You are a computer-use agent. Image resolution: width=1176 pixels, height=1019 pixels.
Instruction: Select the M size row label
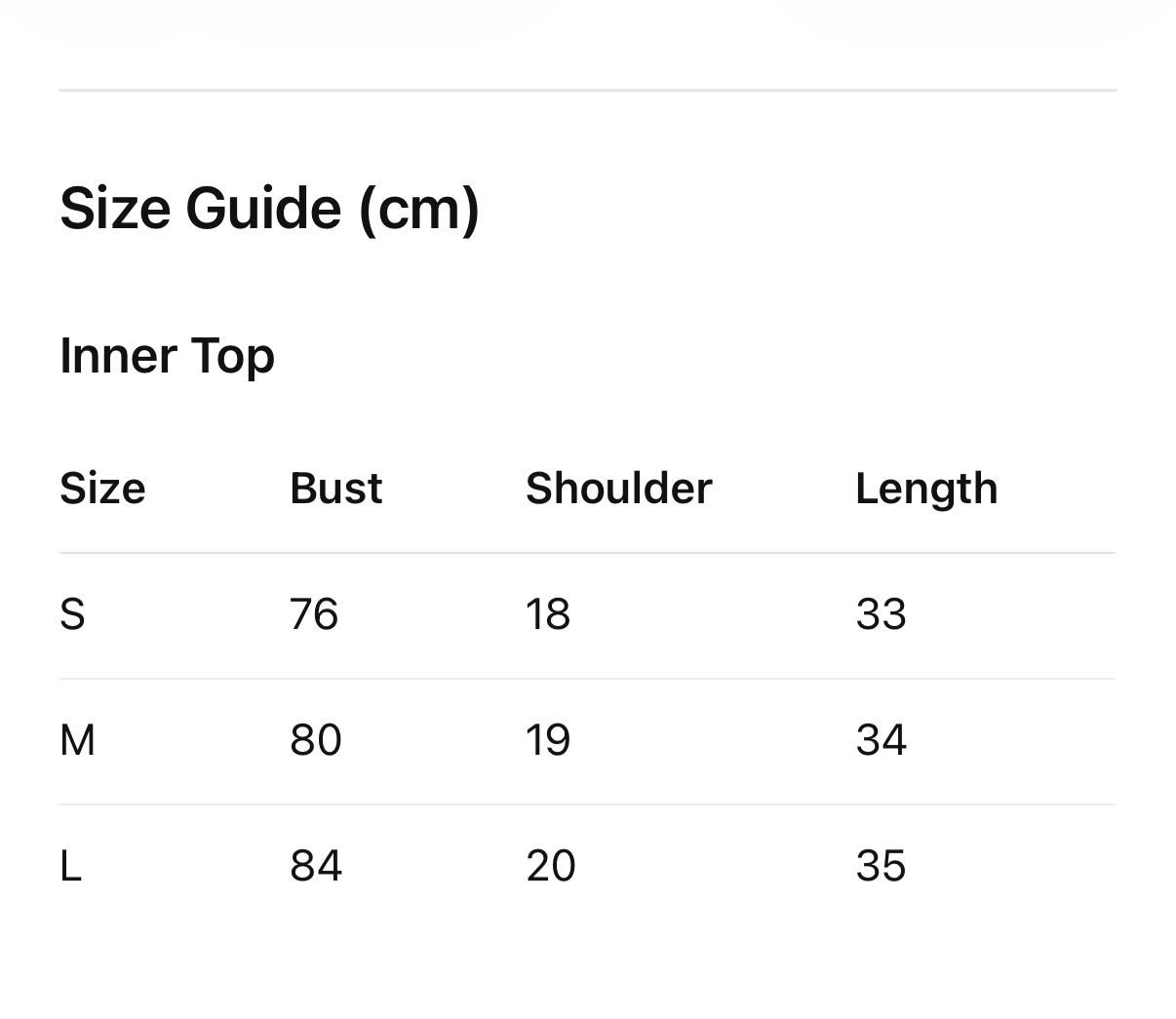click(x=77, y=740)
